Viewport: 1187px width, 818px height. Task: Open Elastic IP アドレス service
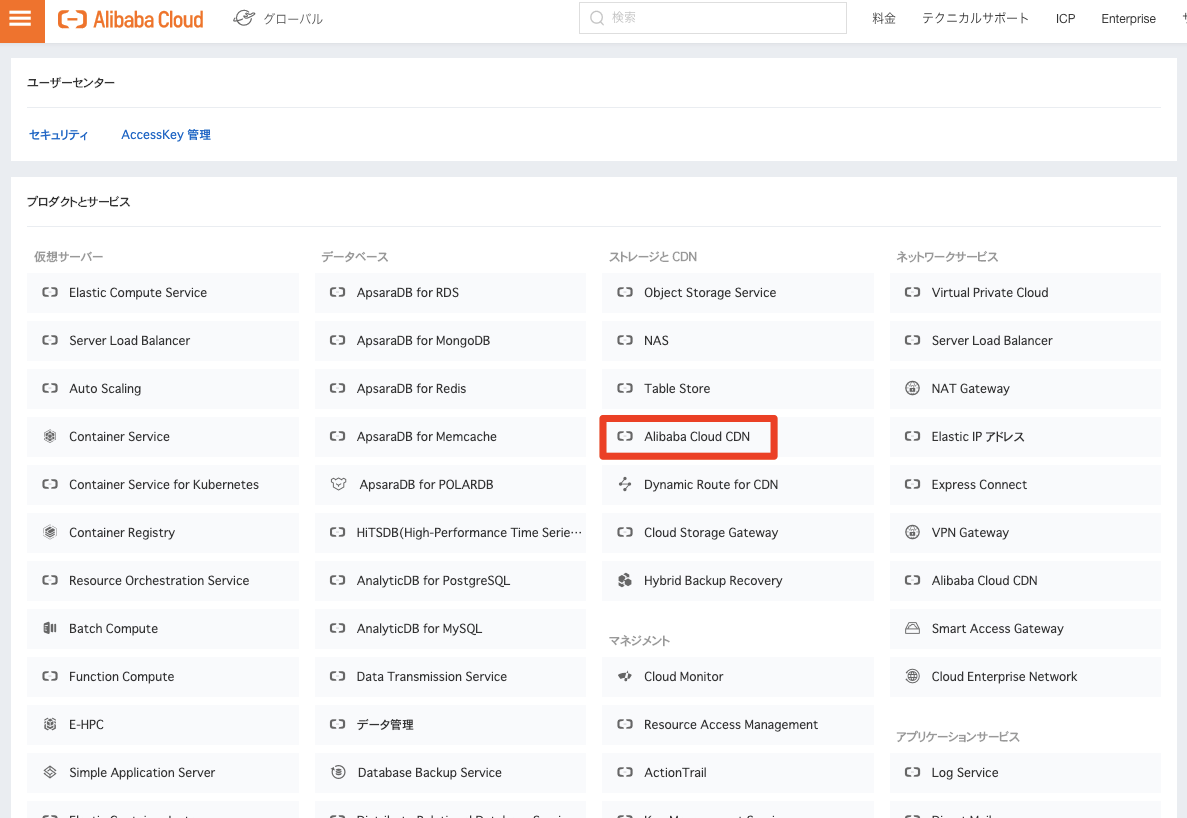(1026, 436)
